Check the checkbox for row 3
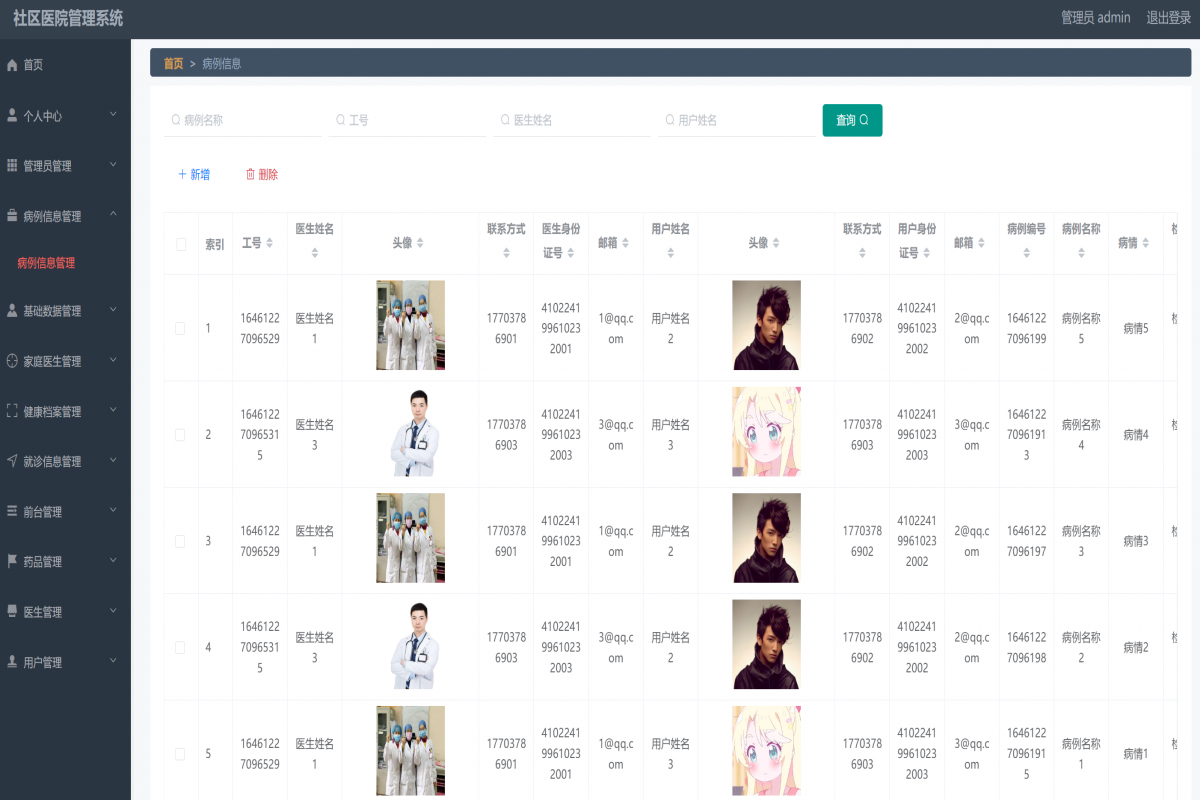This screenshot has height=800, width=1200. [x=180, y=538]
